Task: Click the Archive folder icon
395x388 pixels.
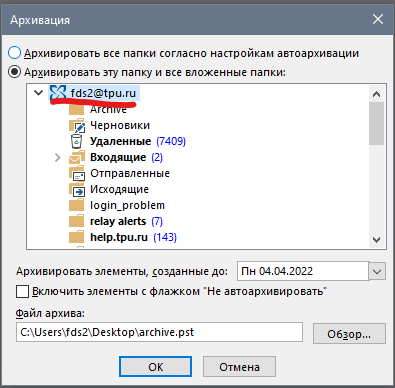Action: pyautogui.click(x=77, y=109)
